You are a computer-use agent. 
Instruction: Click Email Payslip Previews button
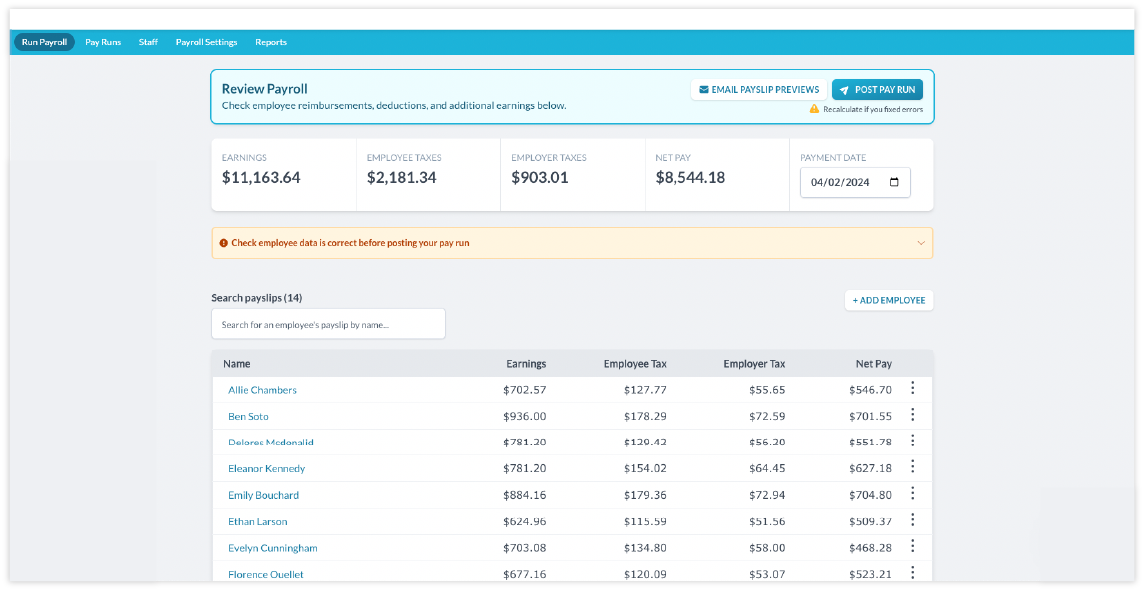(x=758, y=90)
